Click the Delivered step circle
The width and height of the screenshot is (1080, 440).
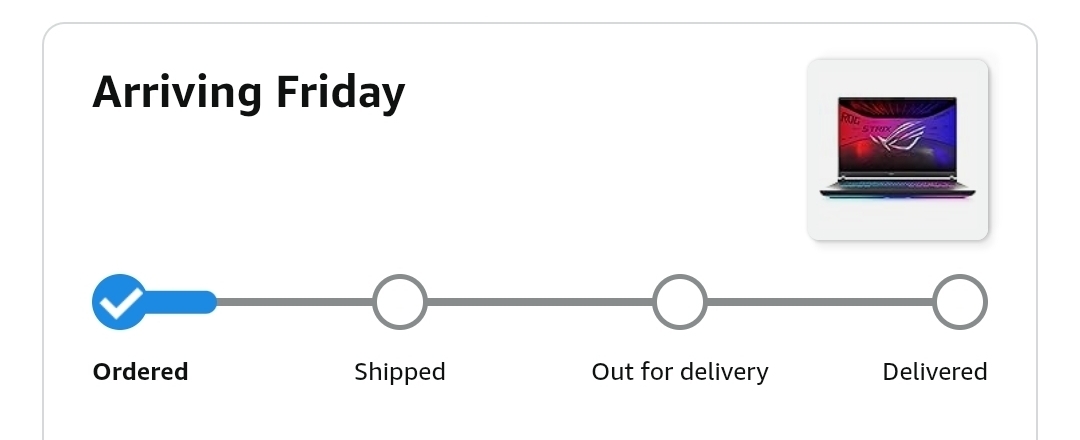click(960, 302)
